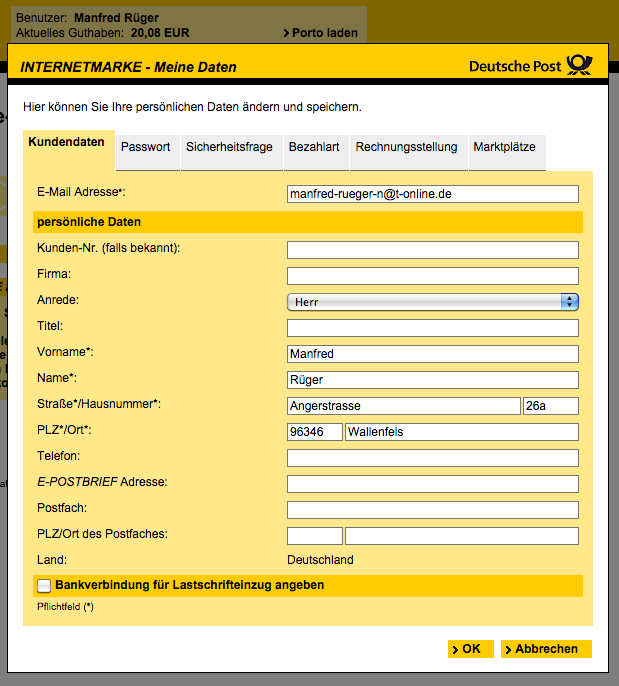Click the Porto laden link
Screen dimensions: 619x686
click(x=320, y=33)
